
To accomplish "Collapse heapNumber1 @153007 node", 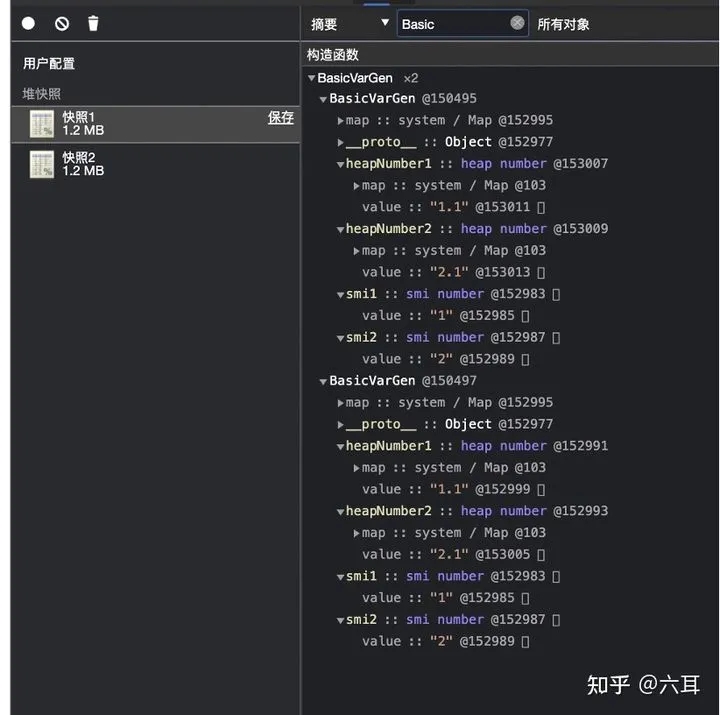I will (x=341, y=164).
